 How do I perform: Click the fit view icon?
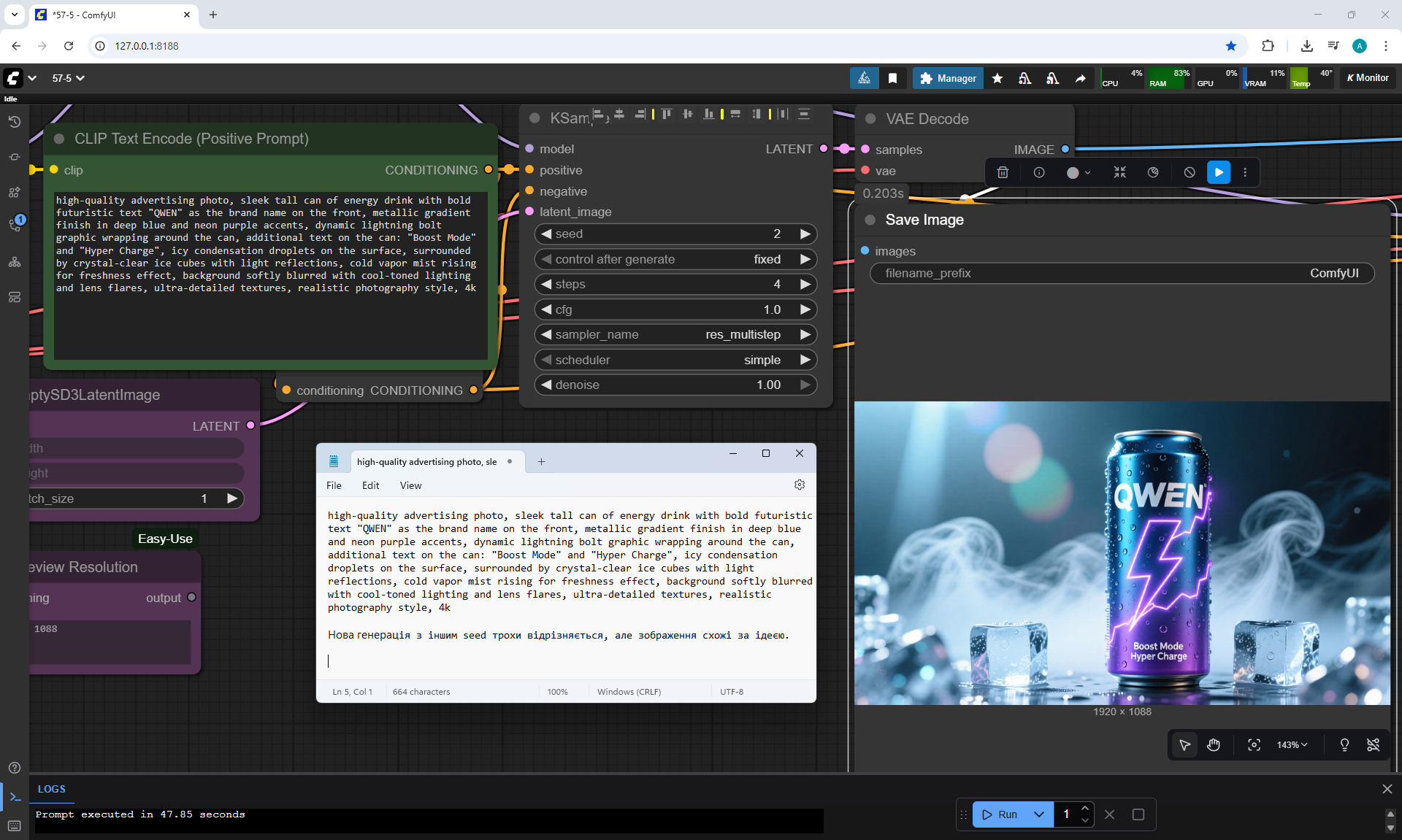click(1254, 745)
